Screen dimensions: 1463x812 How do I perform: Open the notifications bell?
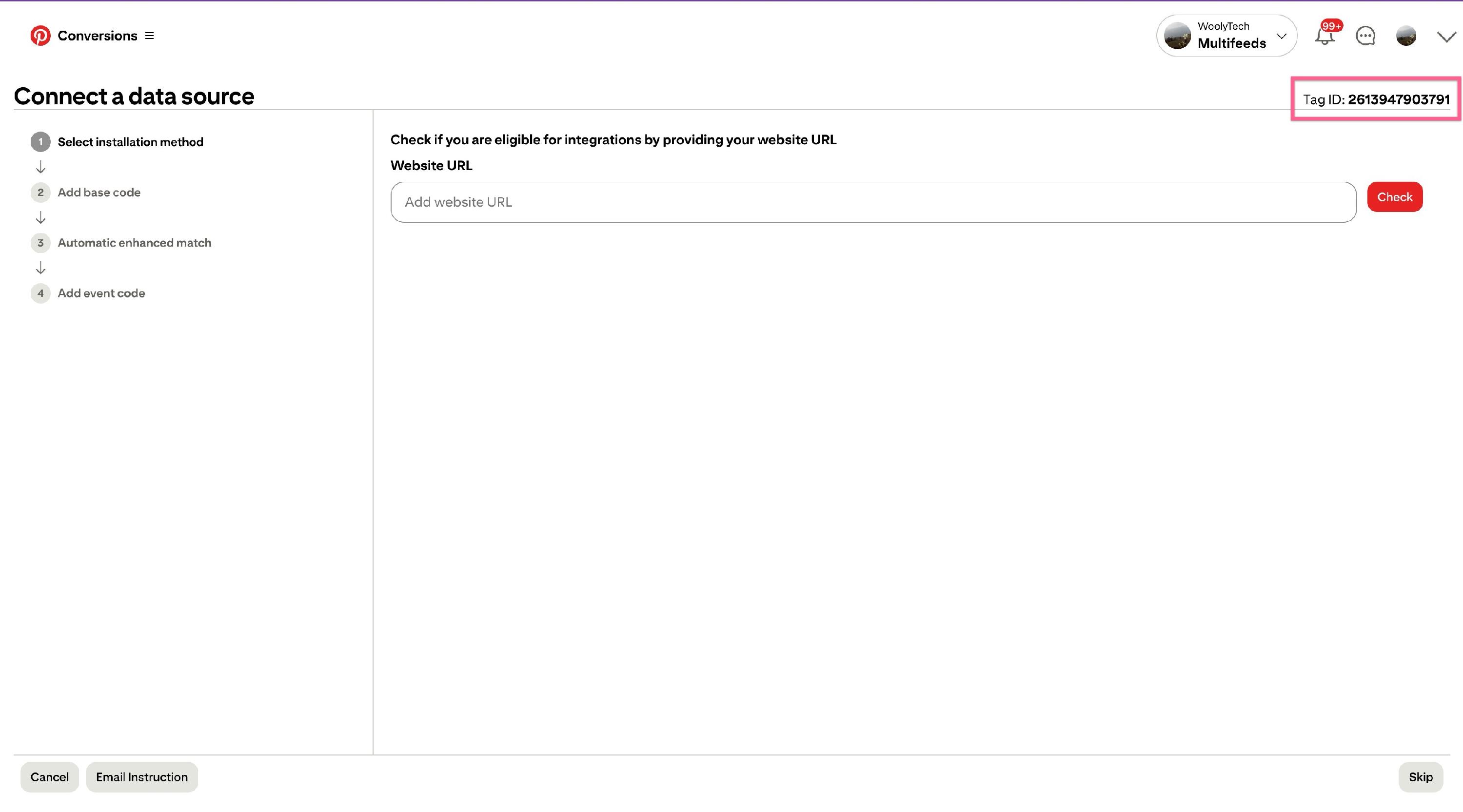(x=1325, y=36)
